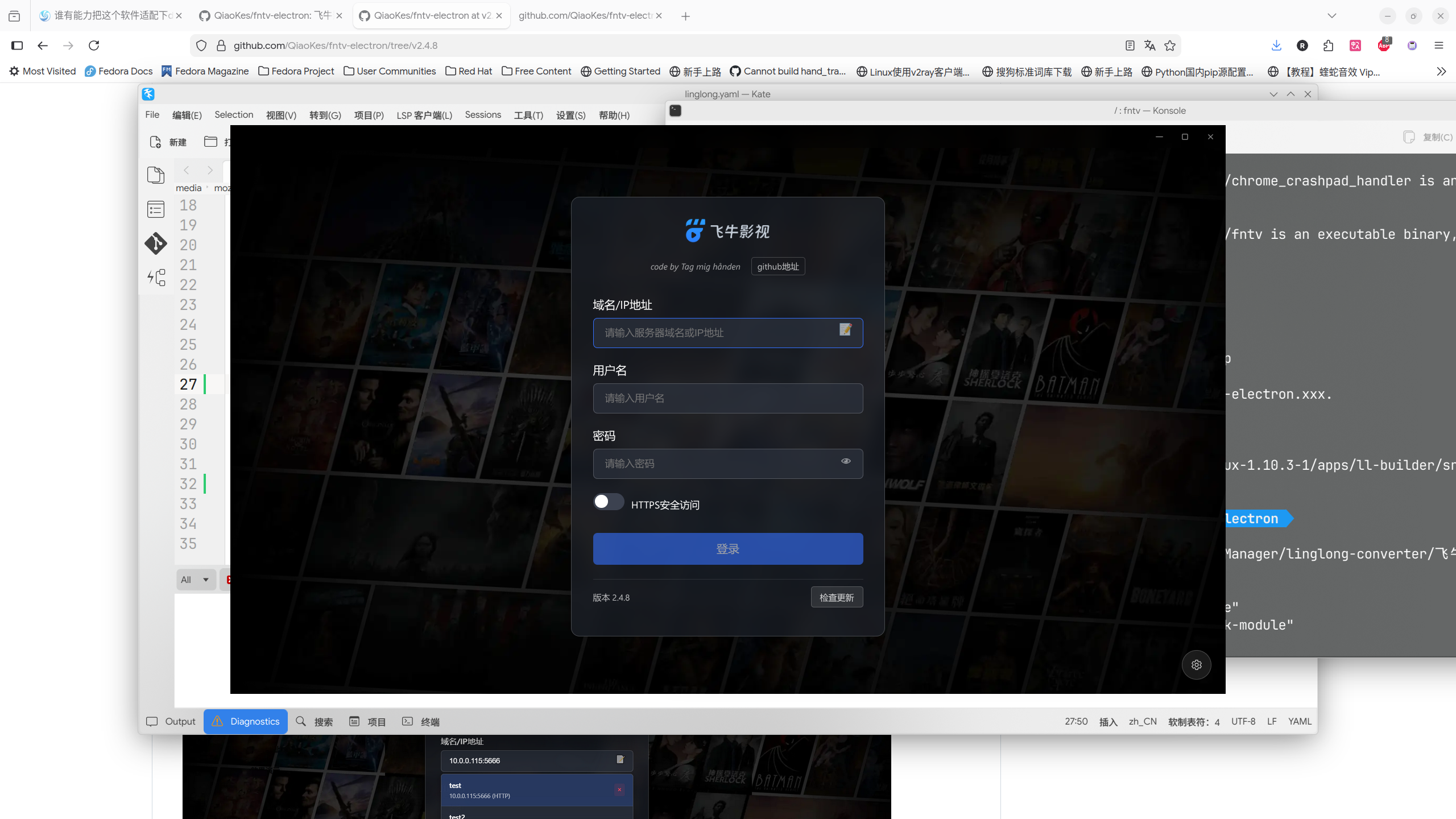This screenshot has width=1456, height=819.
Task: Open Fedora Docs bookmark
Action: pyautogui.click(x=119, y=71)
